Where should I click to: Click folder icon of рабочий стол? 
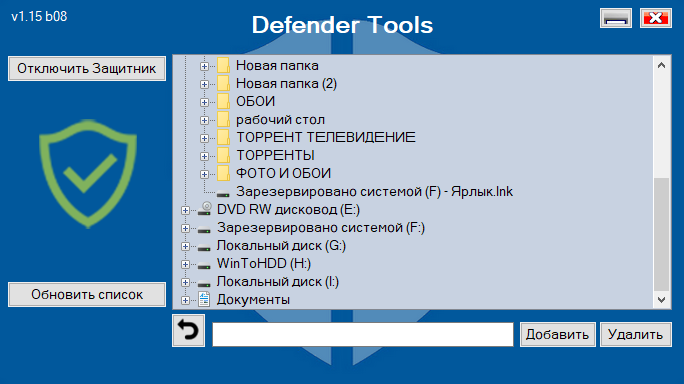pos(223,120)
